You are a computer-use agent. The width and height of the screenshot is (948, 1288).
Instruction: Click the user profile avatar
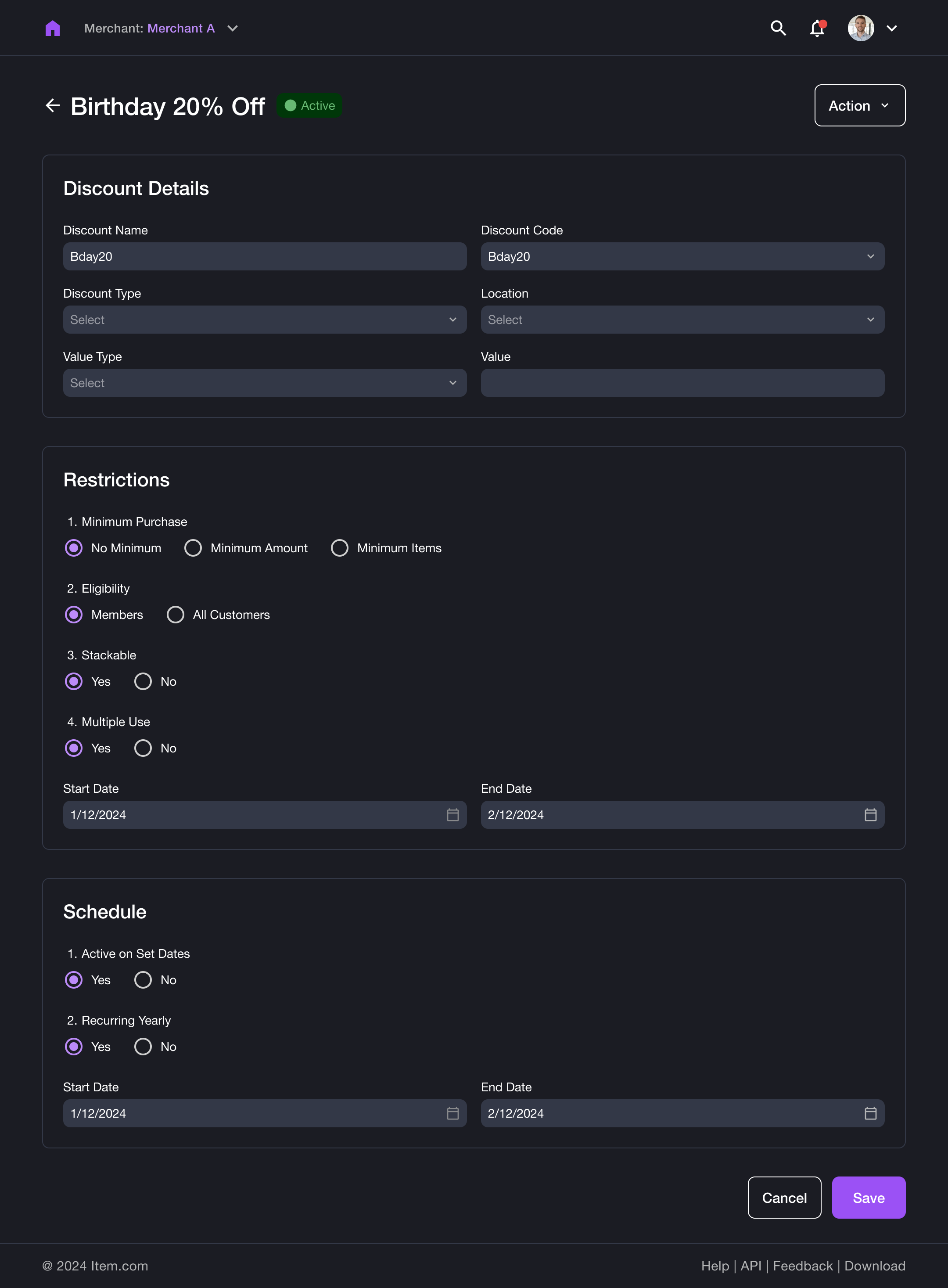[x=860, y=28]
